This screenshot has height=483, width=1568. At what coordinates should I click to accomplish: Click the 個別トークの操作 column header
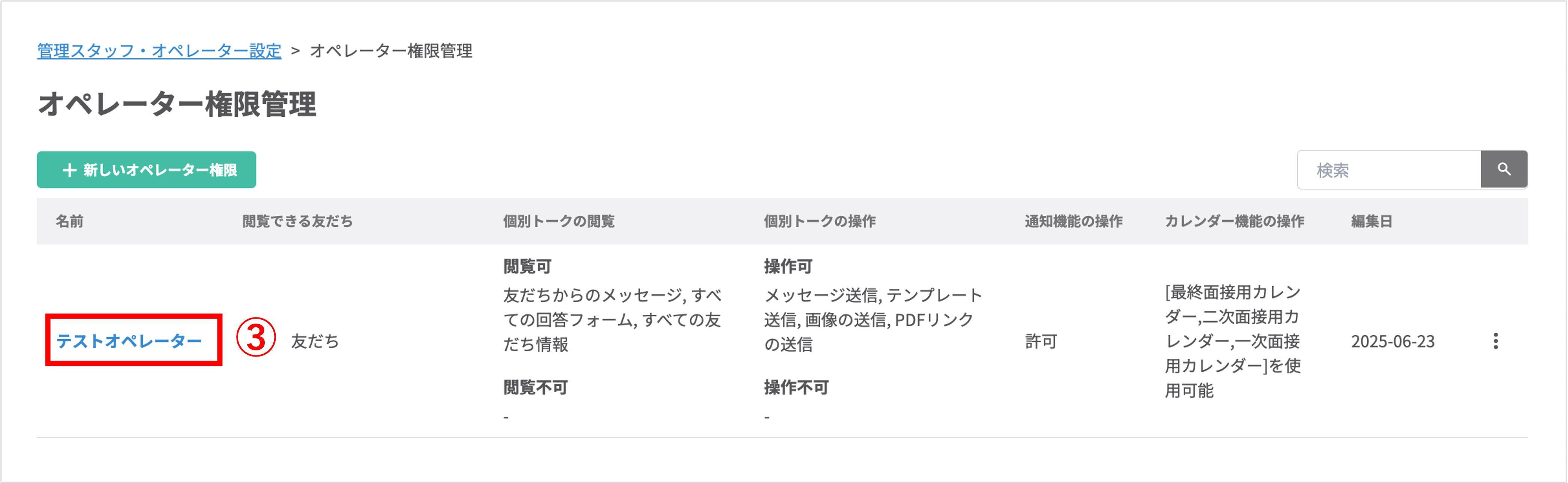pyautogui.click(x=820, y=221)
